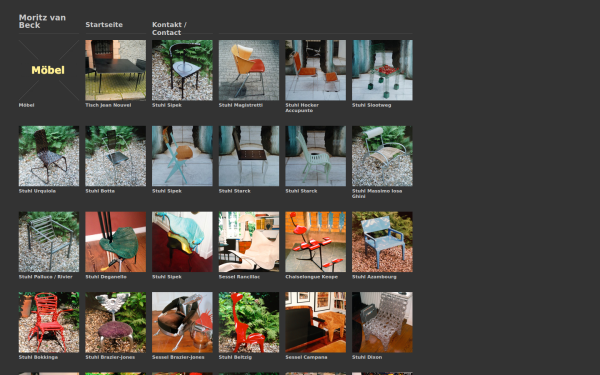Click the Stuhl Magistretti caption

click(241, 105)
